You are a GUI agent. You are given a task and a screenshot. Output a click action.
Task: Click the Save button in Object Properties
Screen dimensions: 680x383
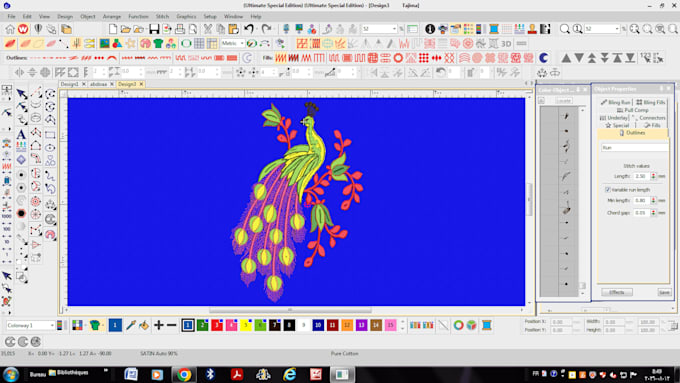click(x=664, y=292)
